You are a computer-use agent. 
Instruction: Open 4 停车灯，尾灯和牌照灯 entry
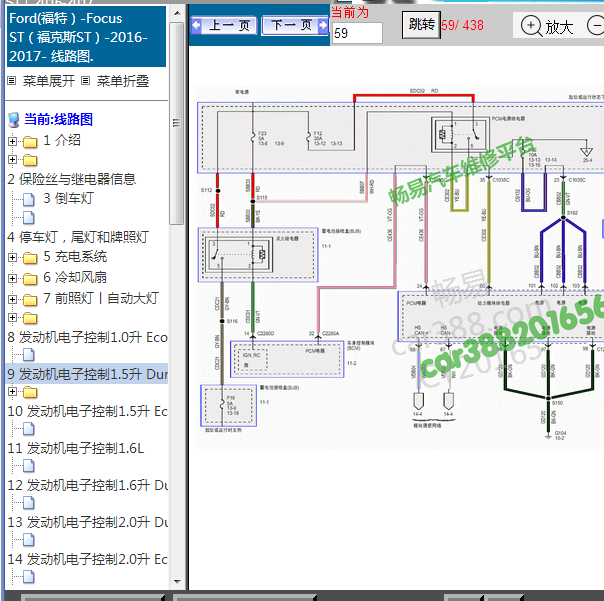[78, 237]
